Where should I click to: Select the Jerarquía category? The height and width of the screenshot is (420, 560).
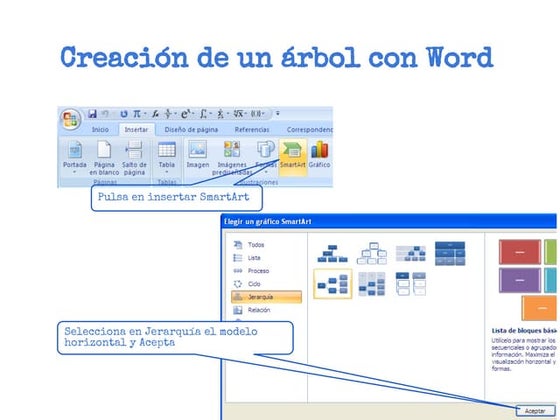[266, 297]
